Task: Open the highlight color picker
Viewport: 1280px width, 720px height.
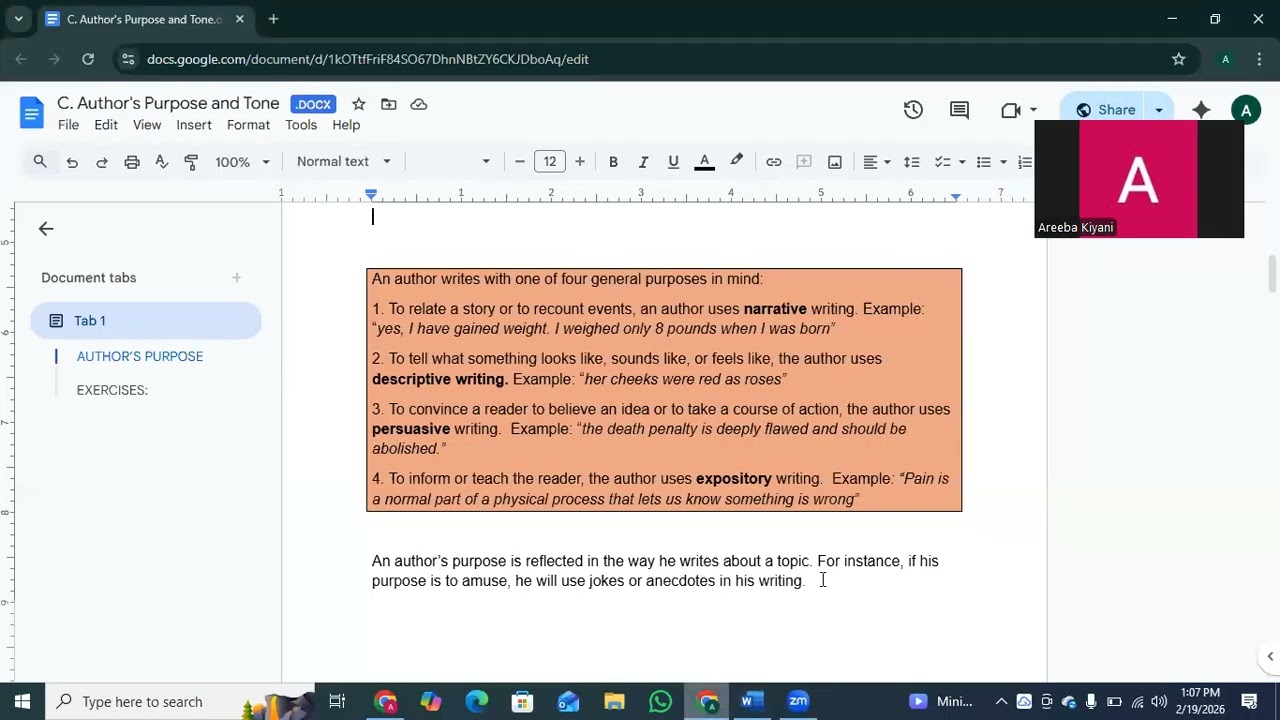Action: tap(737, 162)
